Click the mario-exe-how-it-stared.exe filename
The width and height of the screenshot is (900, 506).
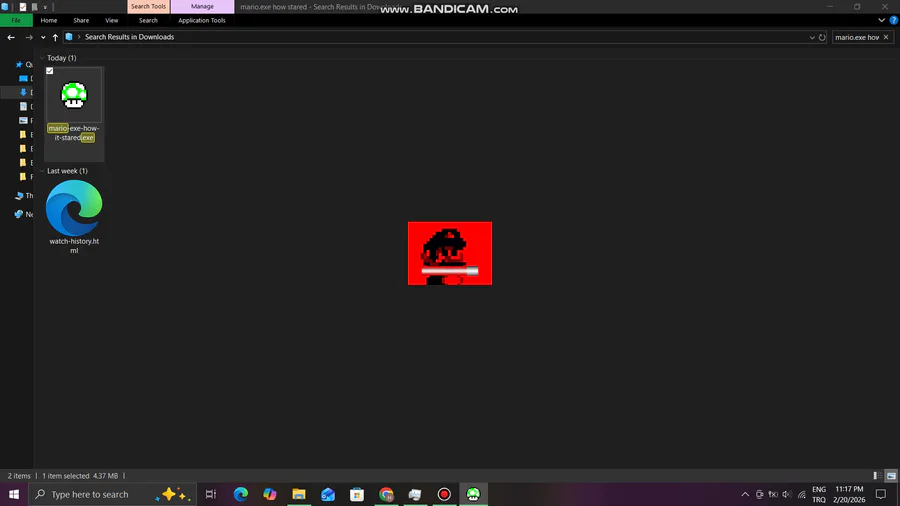[74, 133]
